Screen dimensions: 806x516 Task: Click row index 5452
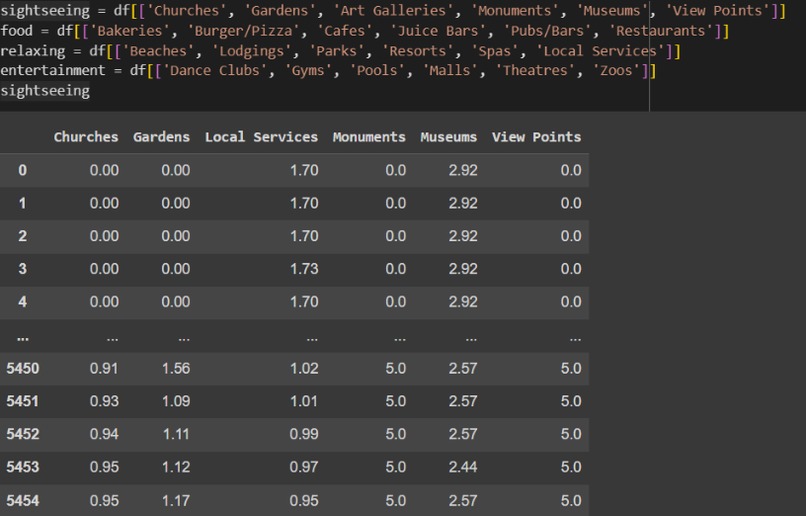pos(23,434)
